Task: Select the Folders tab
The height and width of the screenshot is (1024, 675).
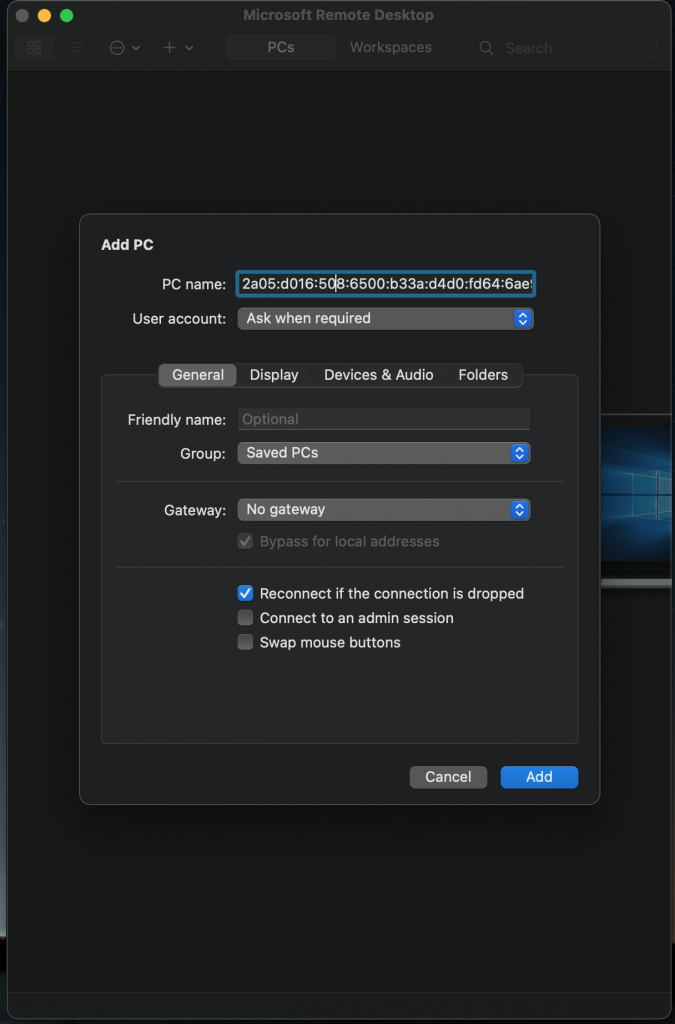Action: click(483, 375)
